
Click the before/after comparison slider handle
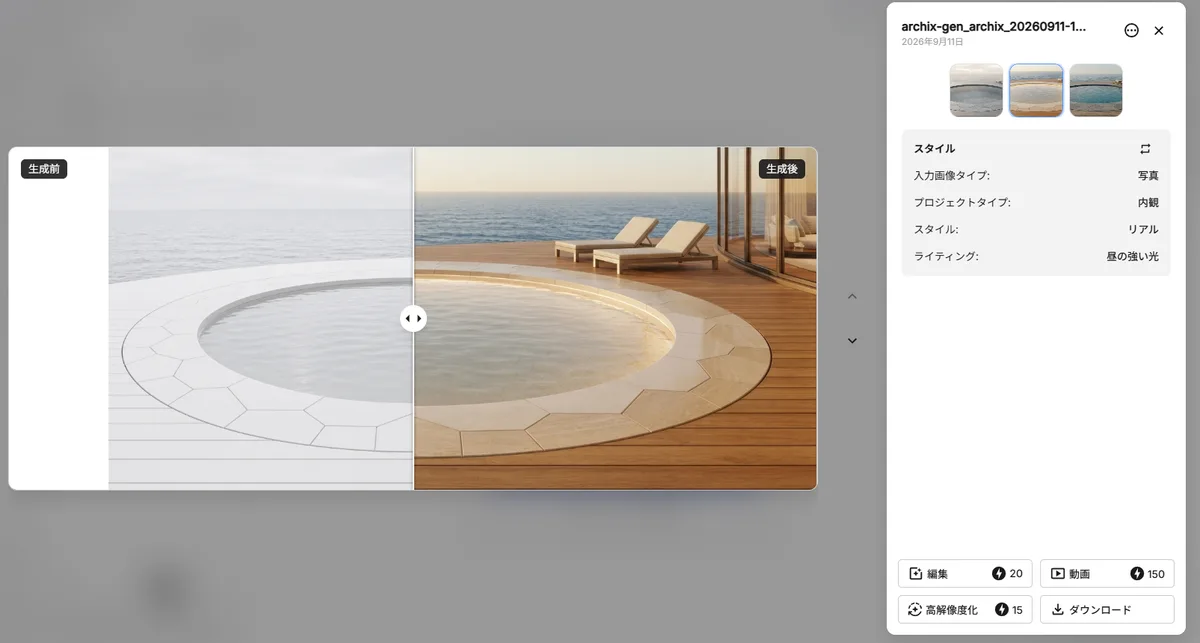(x=413, y=318)
